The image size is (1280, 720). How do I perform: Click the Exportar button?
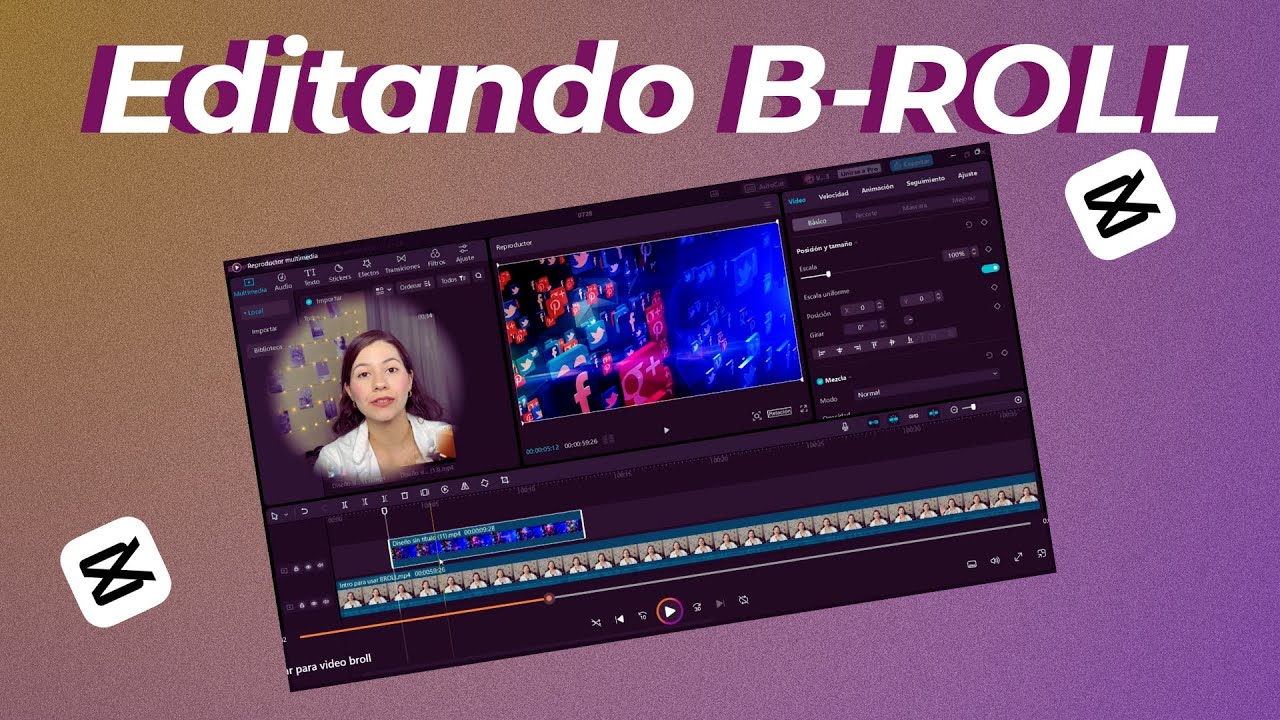(x=910, y=162)
